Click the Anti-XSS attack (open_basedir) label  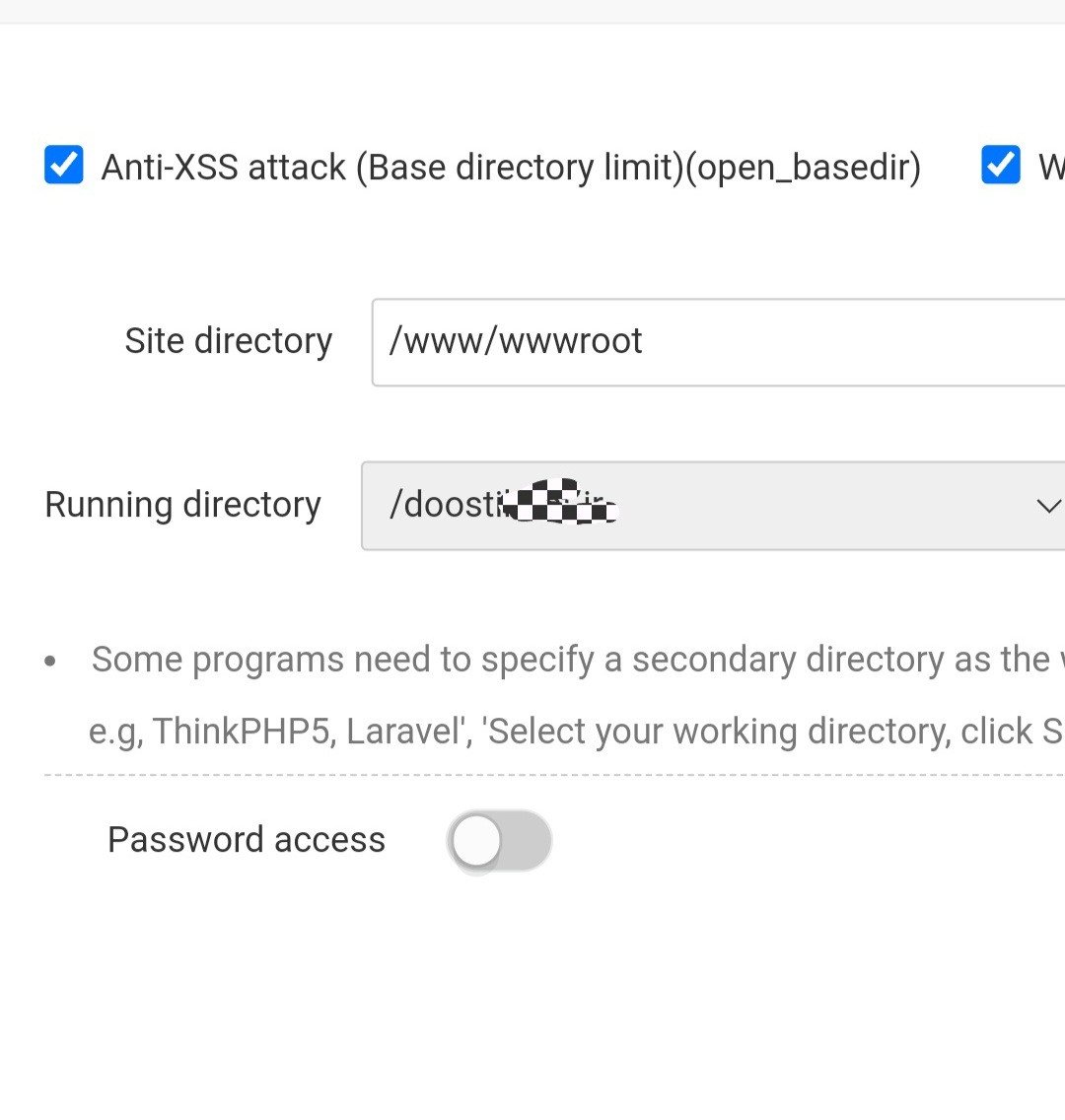[511, 167]
